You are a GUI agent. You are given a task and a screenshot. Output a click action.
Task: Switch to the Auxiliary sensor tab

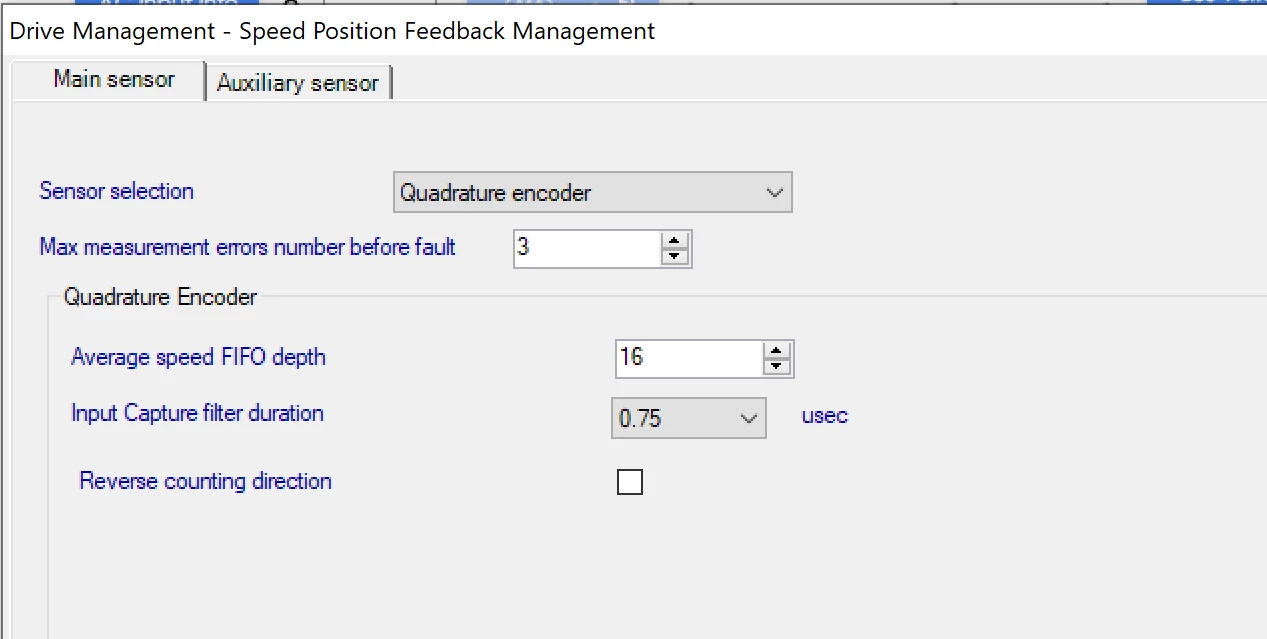(297, 83)
